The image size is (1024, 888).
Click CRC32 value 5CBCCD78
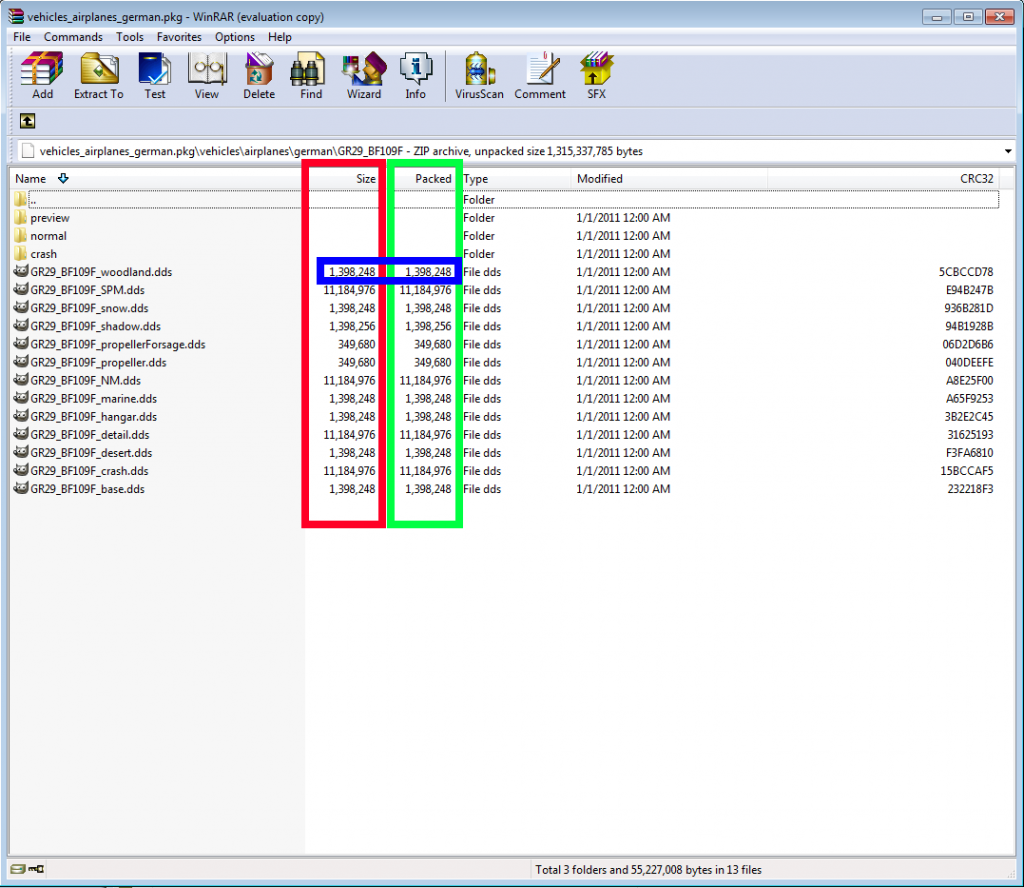(965, 272)
